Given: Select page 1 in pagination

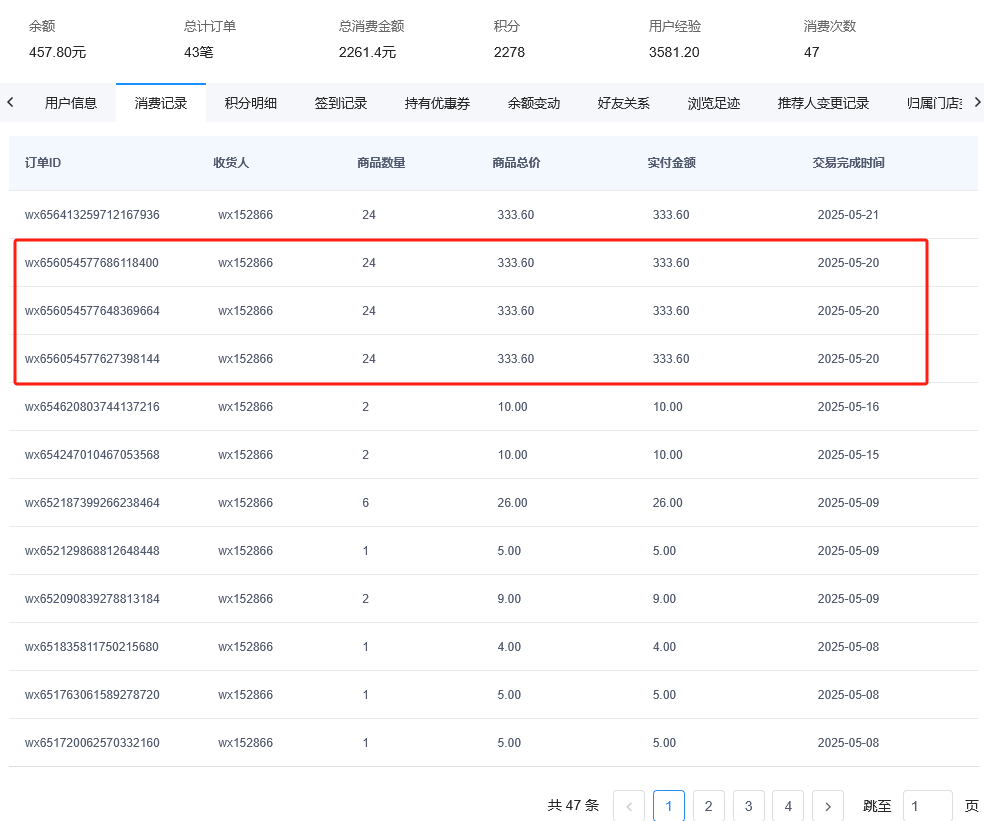Looking at the screenshot, I should coord(668,806).
